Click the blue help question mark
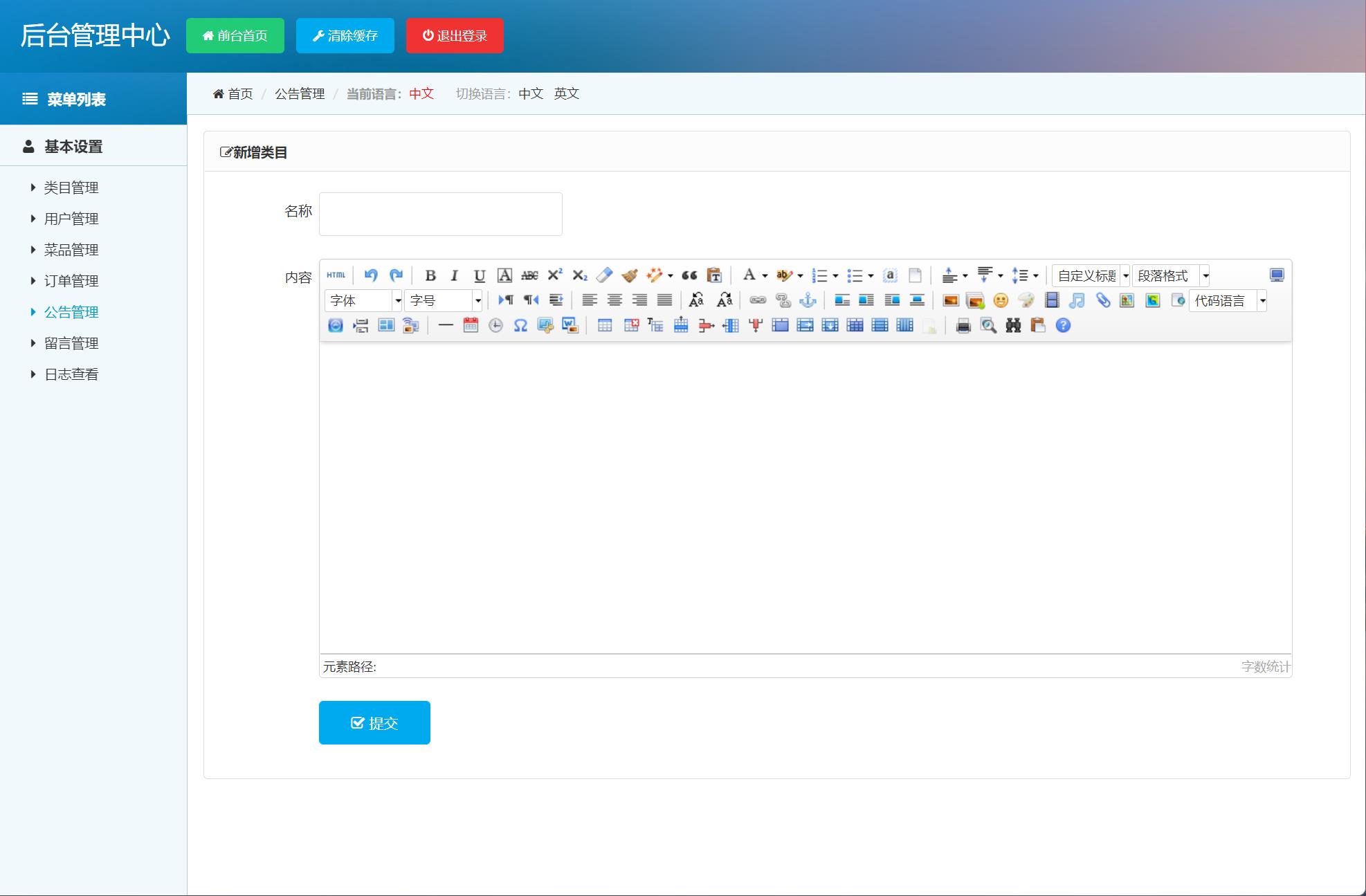Image resolution: width=1366 pixels, height=896 pixels. pos(1063,325)
